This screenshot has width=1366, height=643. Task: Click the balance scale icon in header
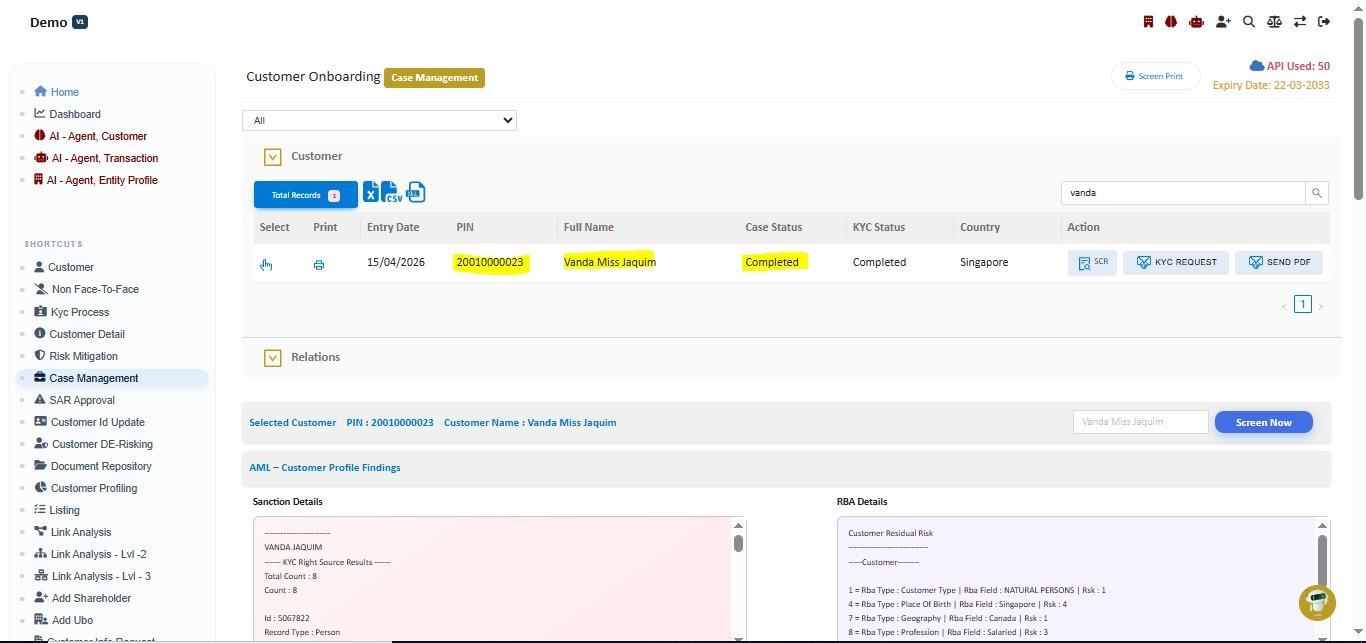(1274, 22)
